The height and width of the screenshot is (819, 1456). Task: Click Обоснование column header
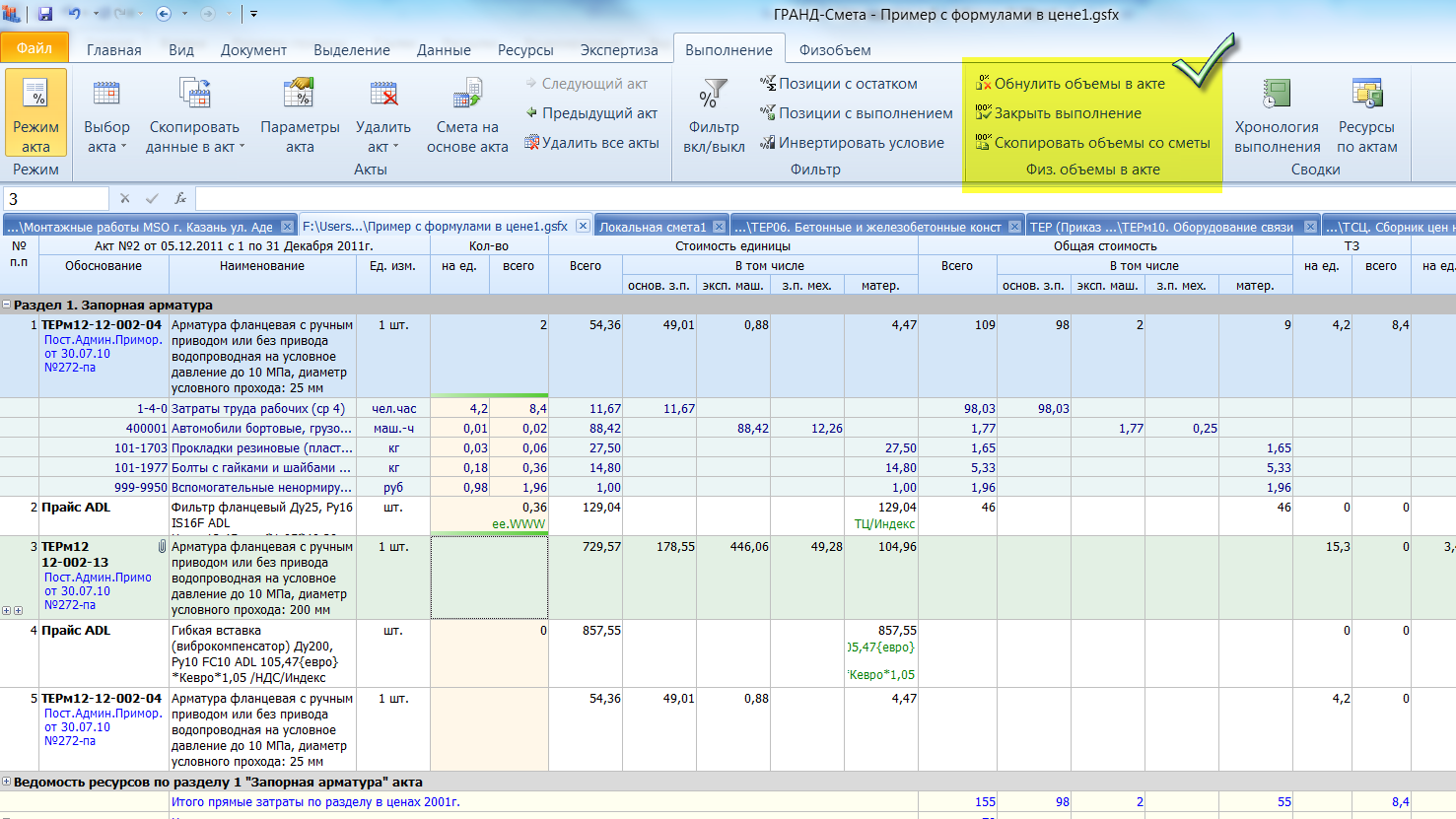click(x=104, y=266)
